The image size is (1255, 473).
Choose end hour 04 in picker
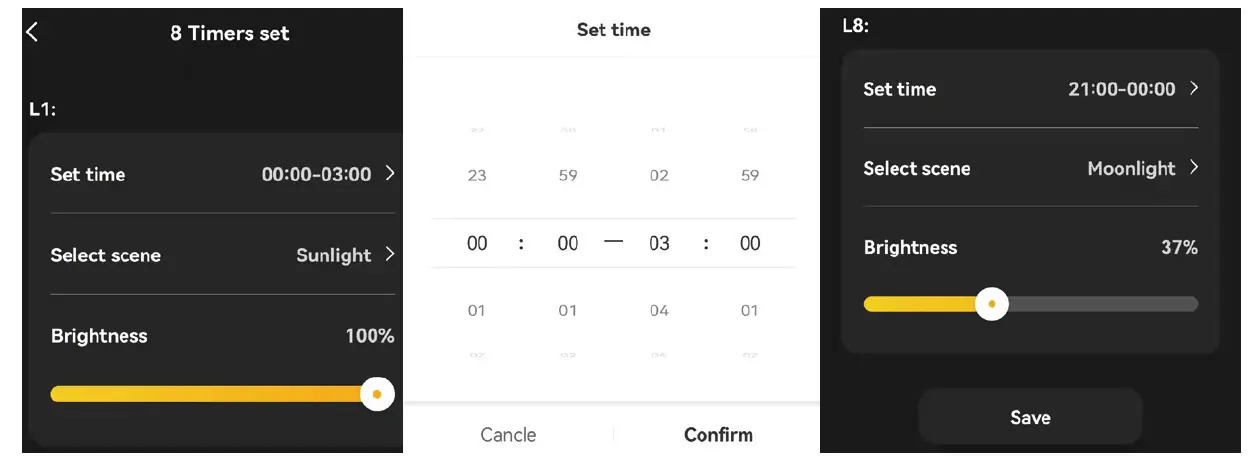[659, 310]
